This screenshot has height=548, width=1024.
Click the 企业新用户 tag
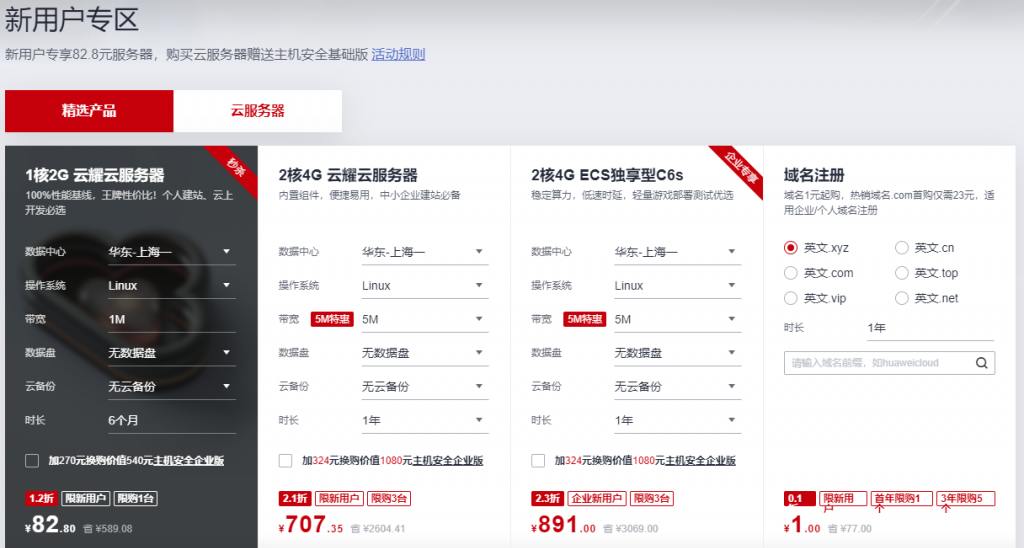[x=597, y=498]
